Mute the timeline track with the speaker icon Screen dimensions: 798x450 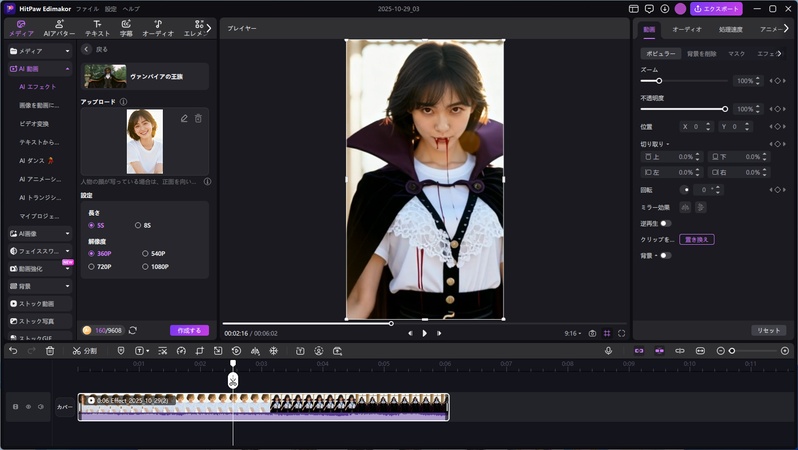tap(41, 407)
